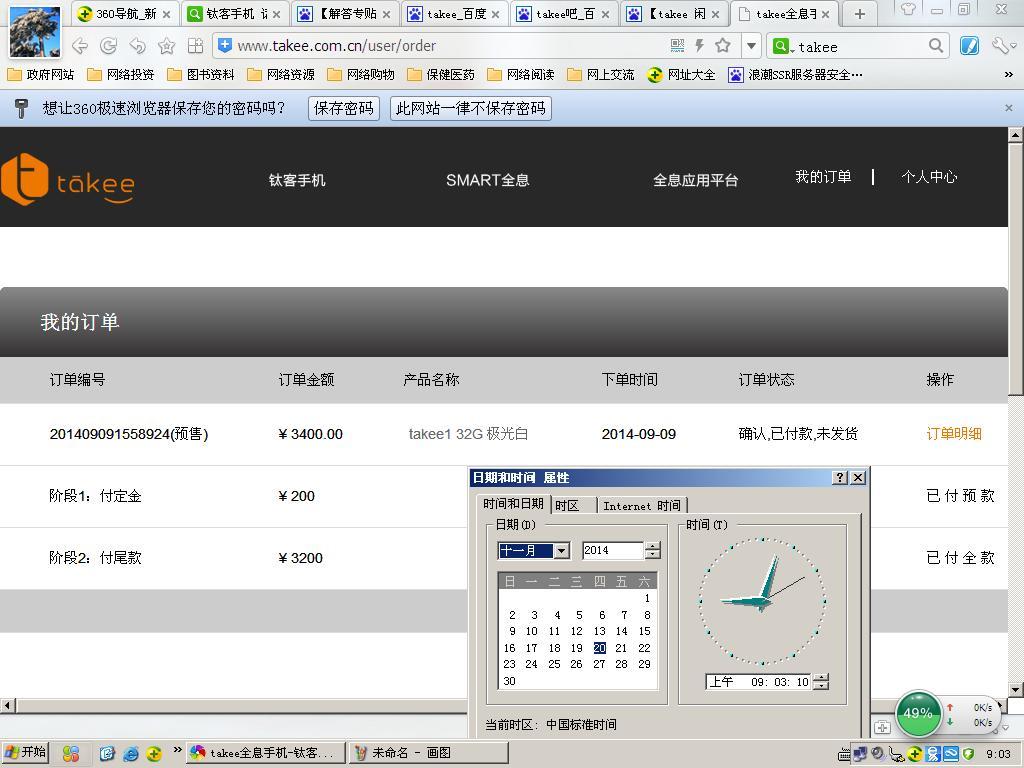Screen dimensions: 1024x768
Task: Select day 21 in the calendar
Action: tap(621, 648)
